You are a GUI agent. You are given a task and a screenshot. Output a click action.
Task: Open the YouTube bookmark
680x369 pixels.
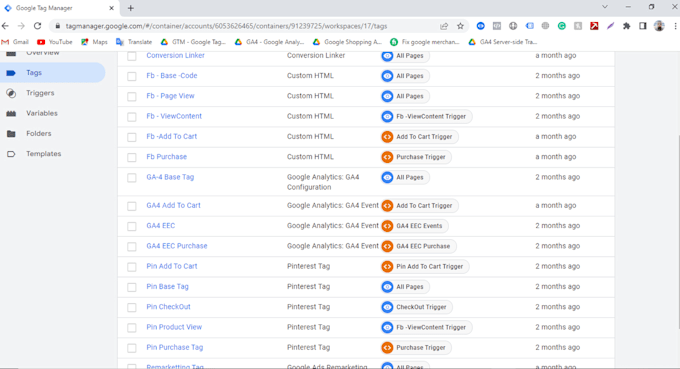coord(55,42)
